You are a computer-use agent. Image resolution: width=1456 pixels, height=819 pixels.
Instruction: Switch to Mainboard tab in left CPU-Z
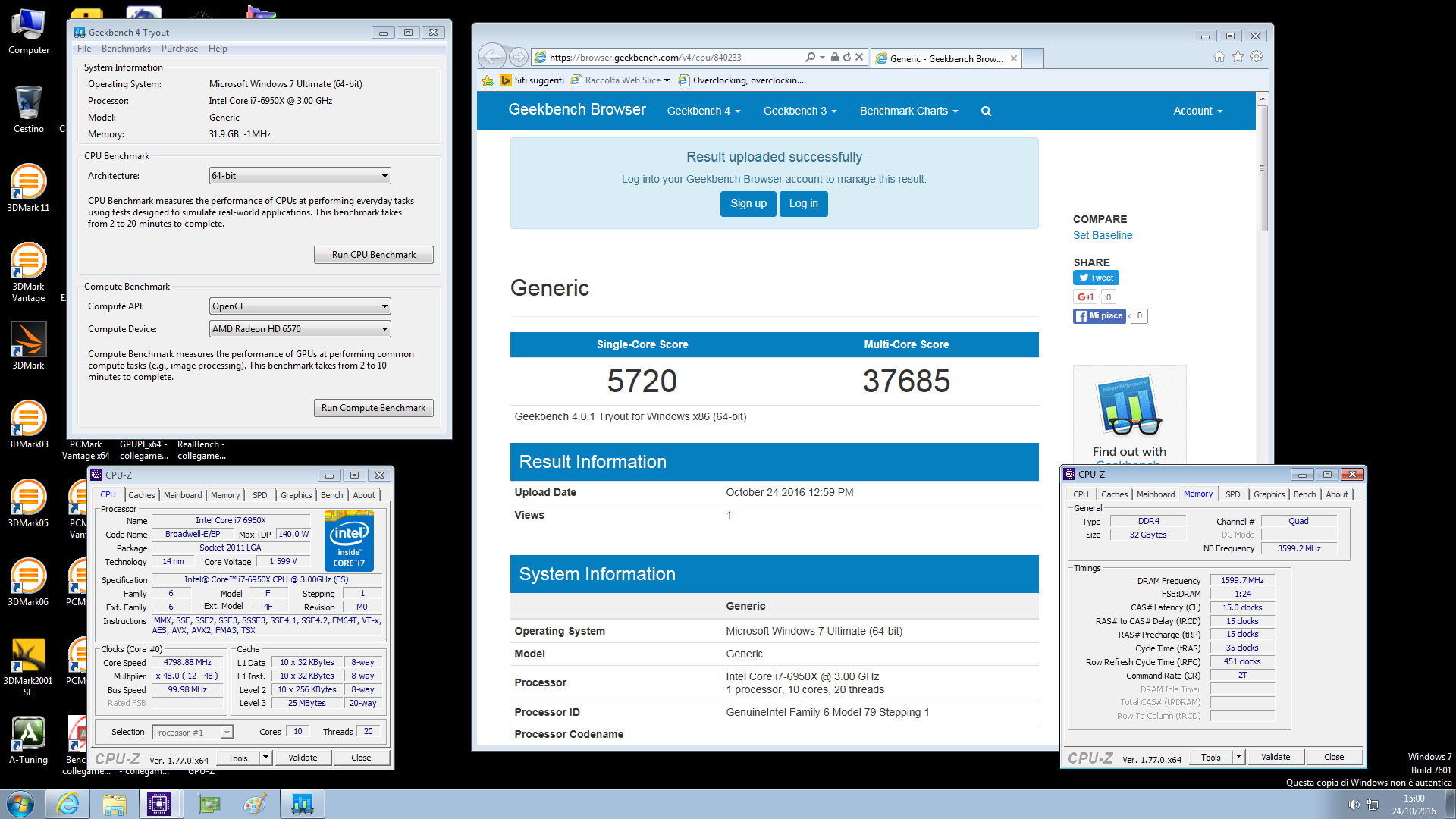(183, 495)
